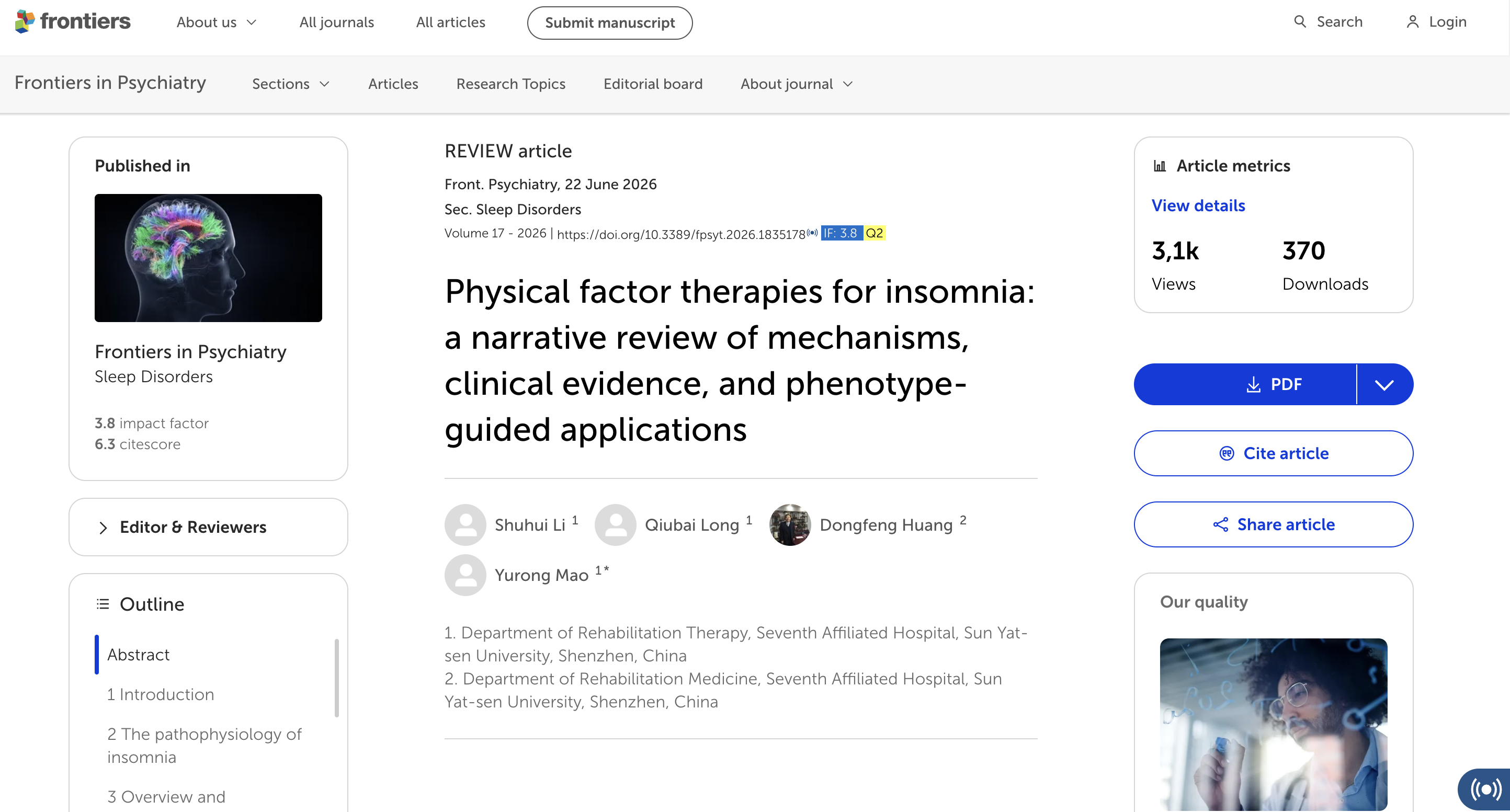
Task: Expand the About us dropdown
Action: (x=217, y=22)
